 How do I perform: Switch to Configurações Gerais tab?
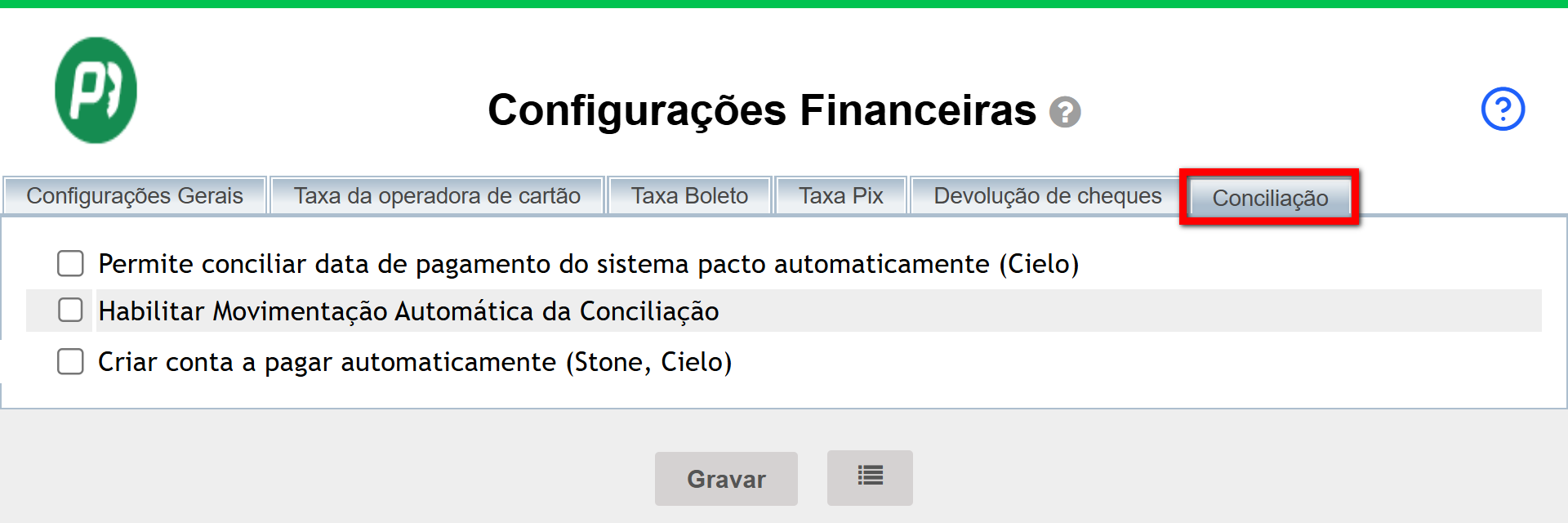(x=135, y=196)
